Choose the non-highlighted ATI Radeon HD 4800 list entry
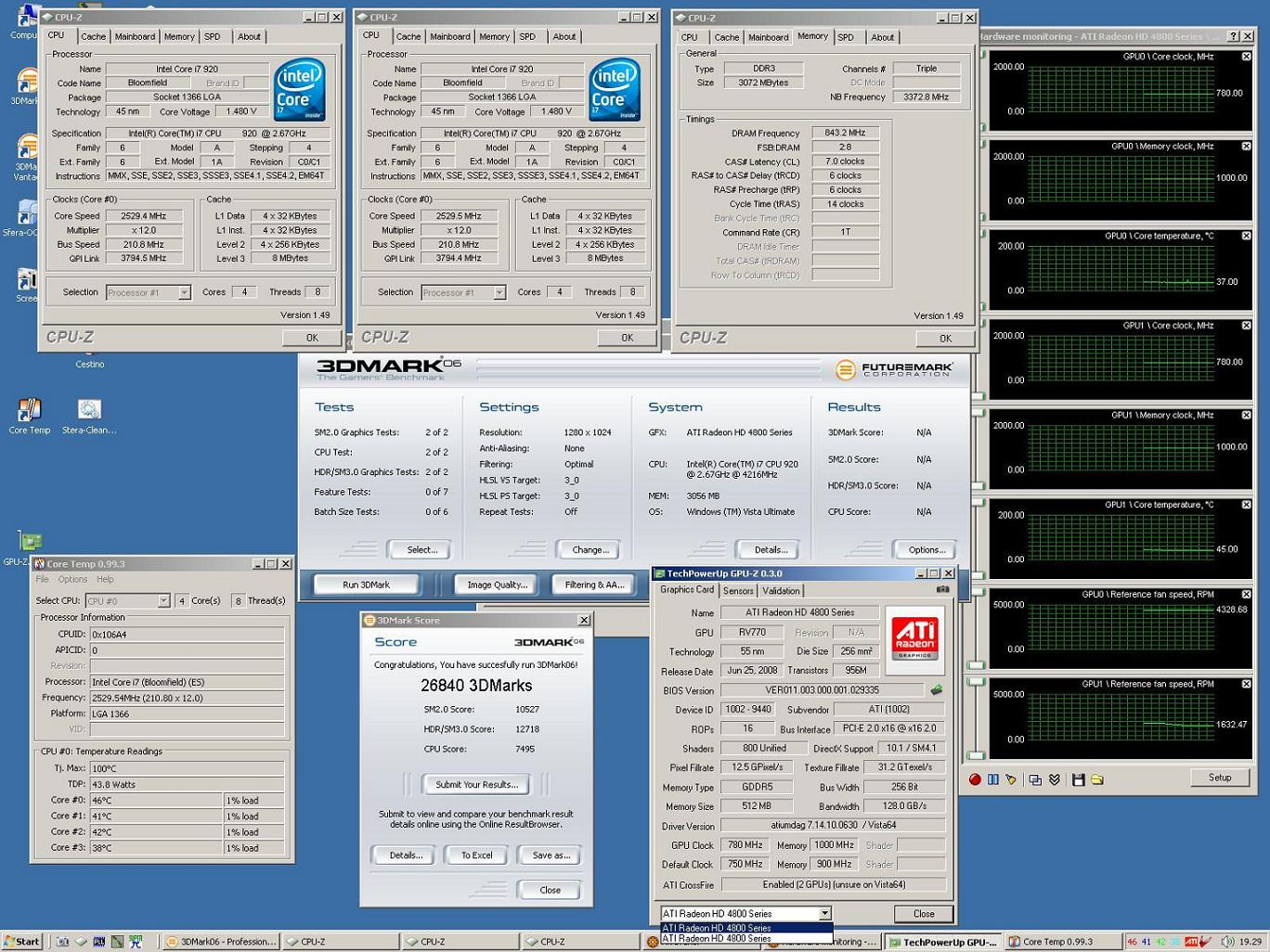Screen dimensions: 1270x952 (746, 938)
